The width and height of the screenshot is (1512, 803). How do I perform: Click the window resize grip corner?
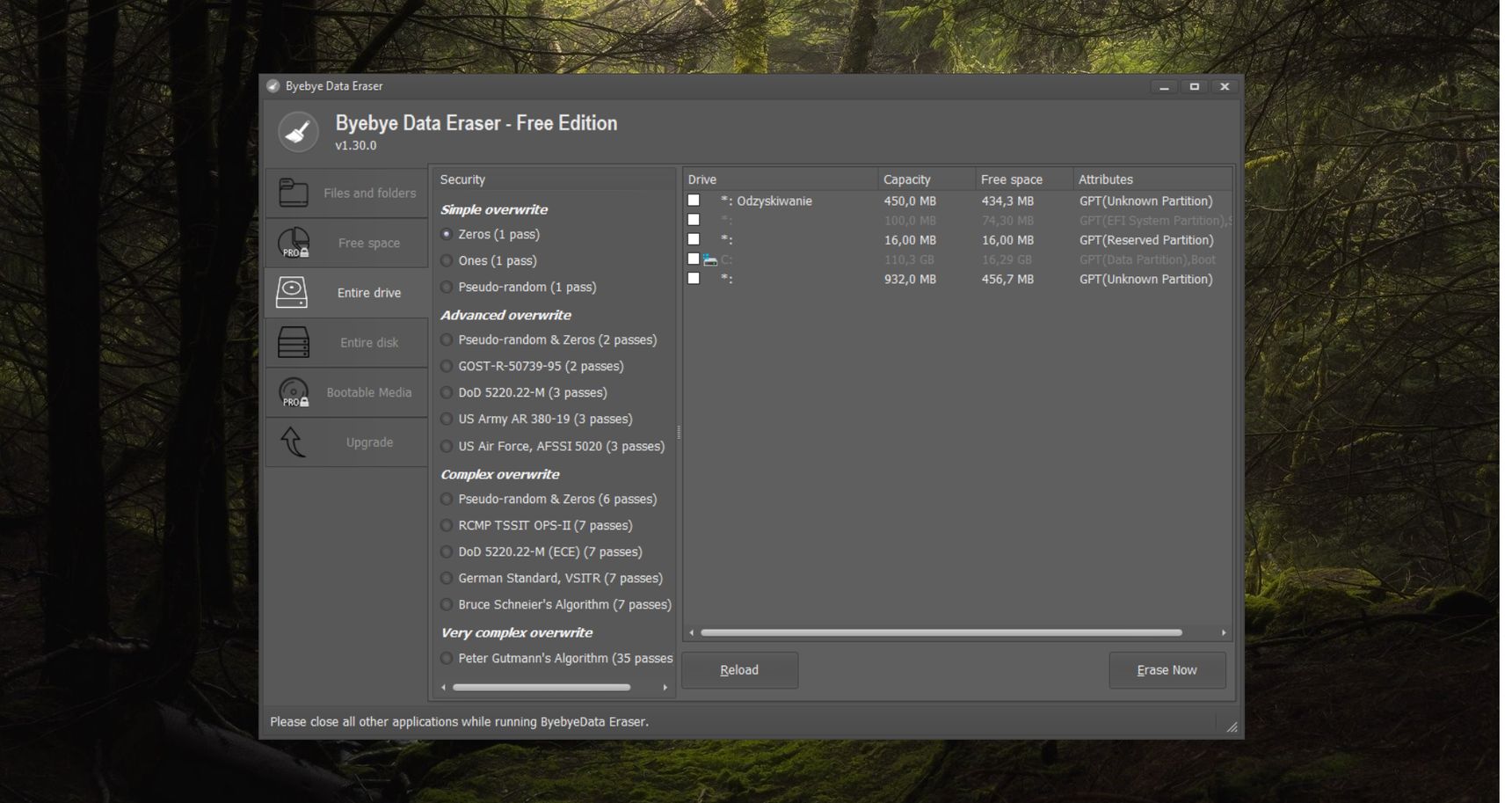(x=1232, y=726)
